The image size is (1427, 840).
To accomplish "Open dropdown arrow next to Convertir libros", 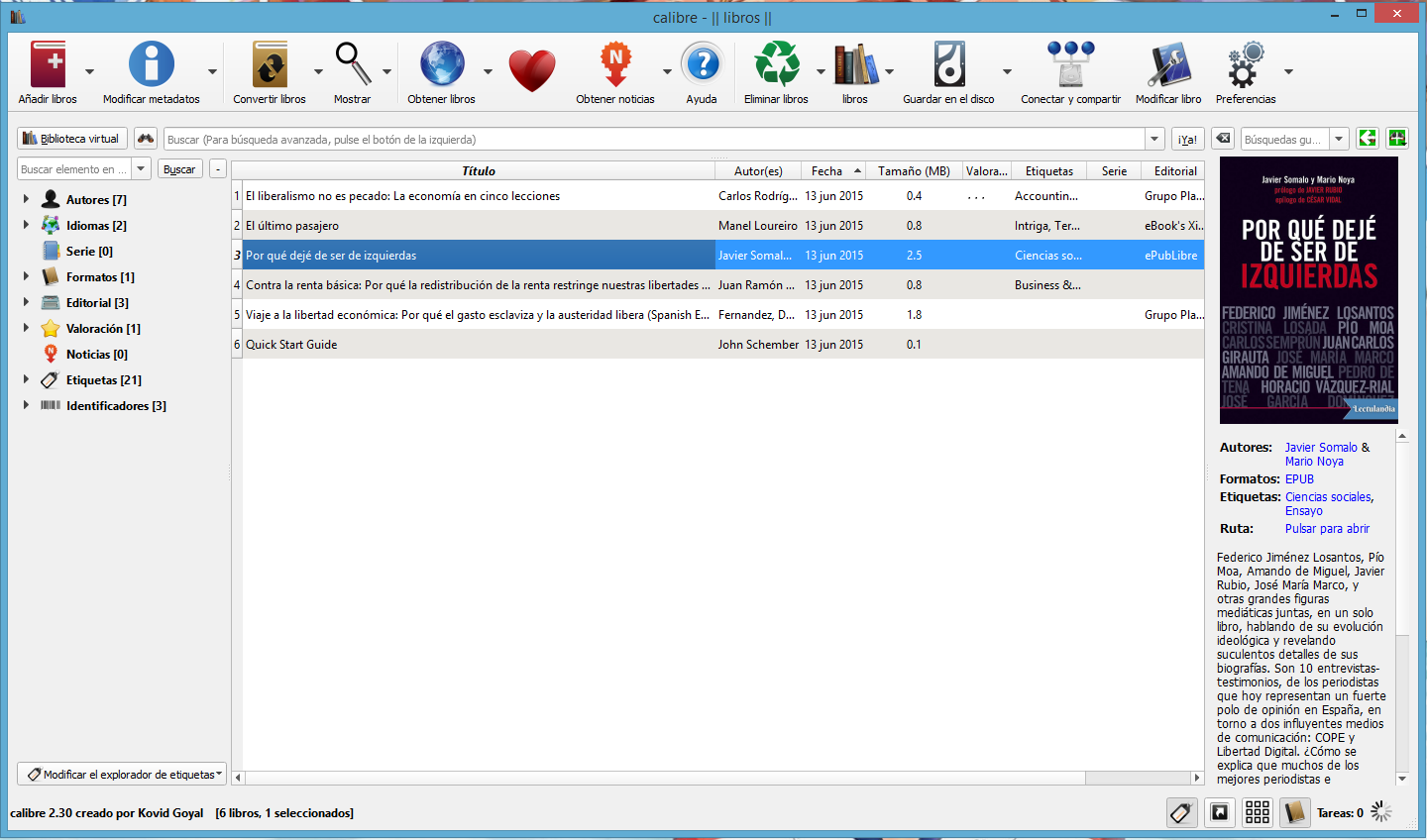I will point(318,71).
